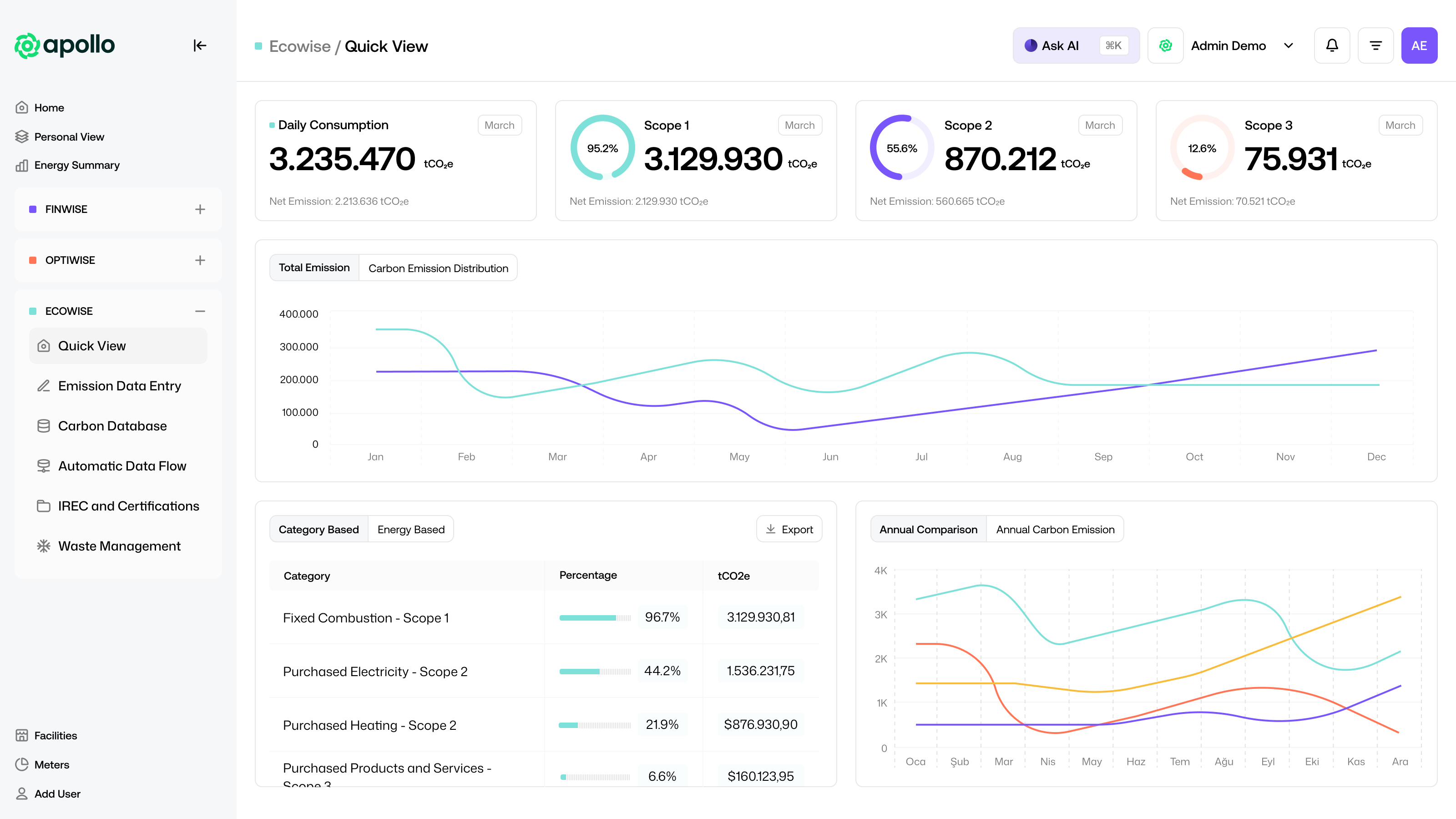Open notifications bell icon

point(1332,45)
